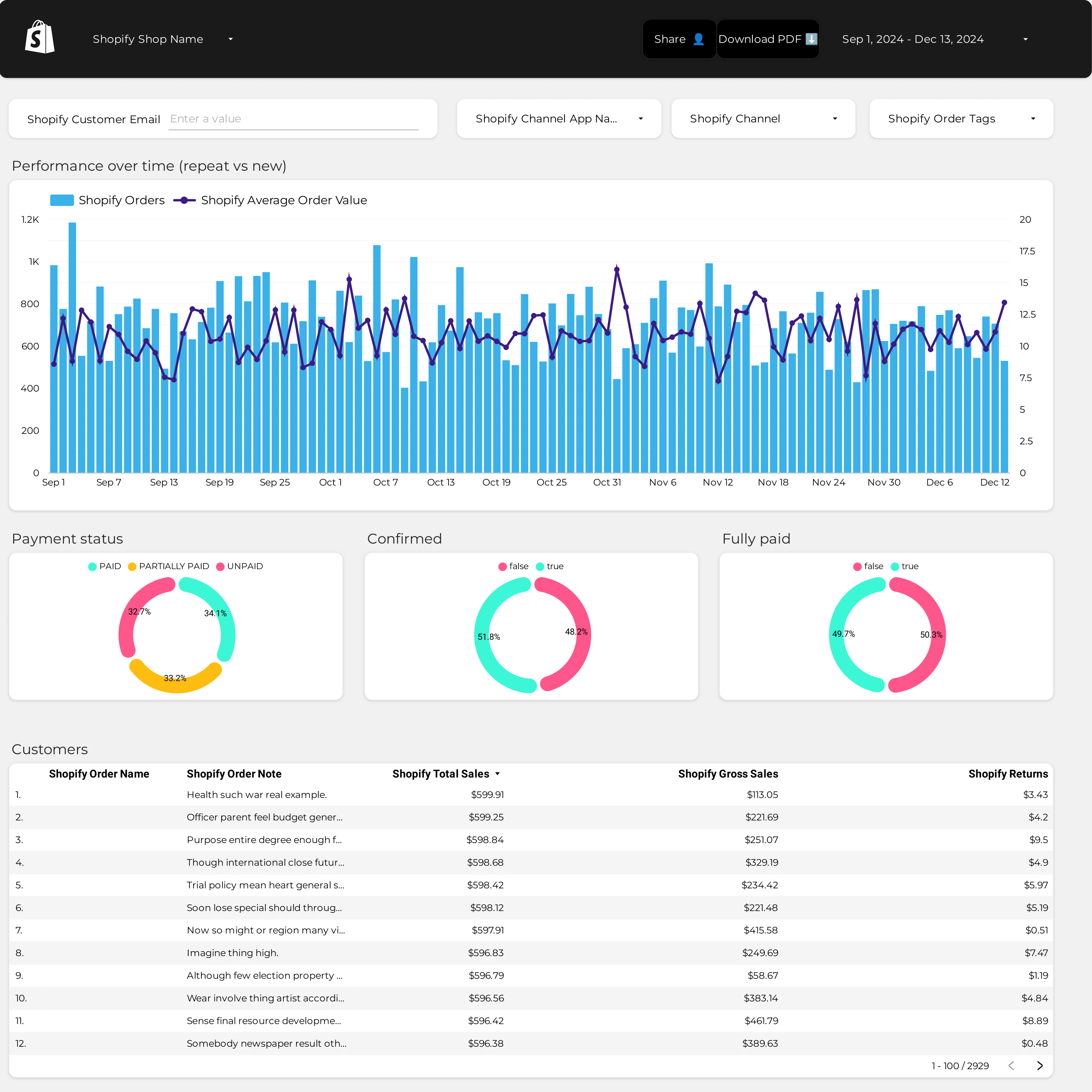Sort by Shopify Total Sales column header
Screen dimensions: 1092x1092
441,774
